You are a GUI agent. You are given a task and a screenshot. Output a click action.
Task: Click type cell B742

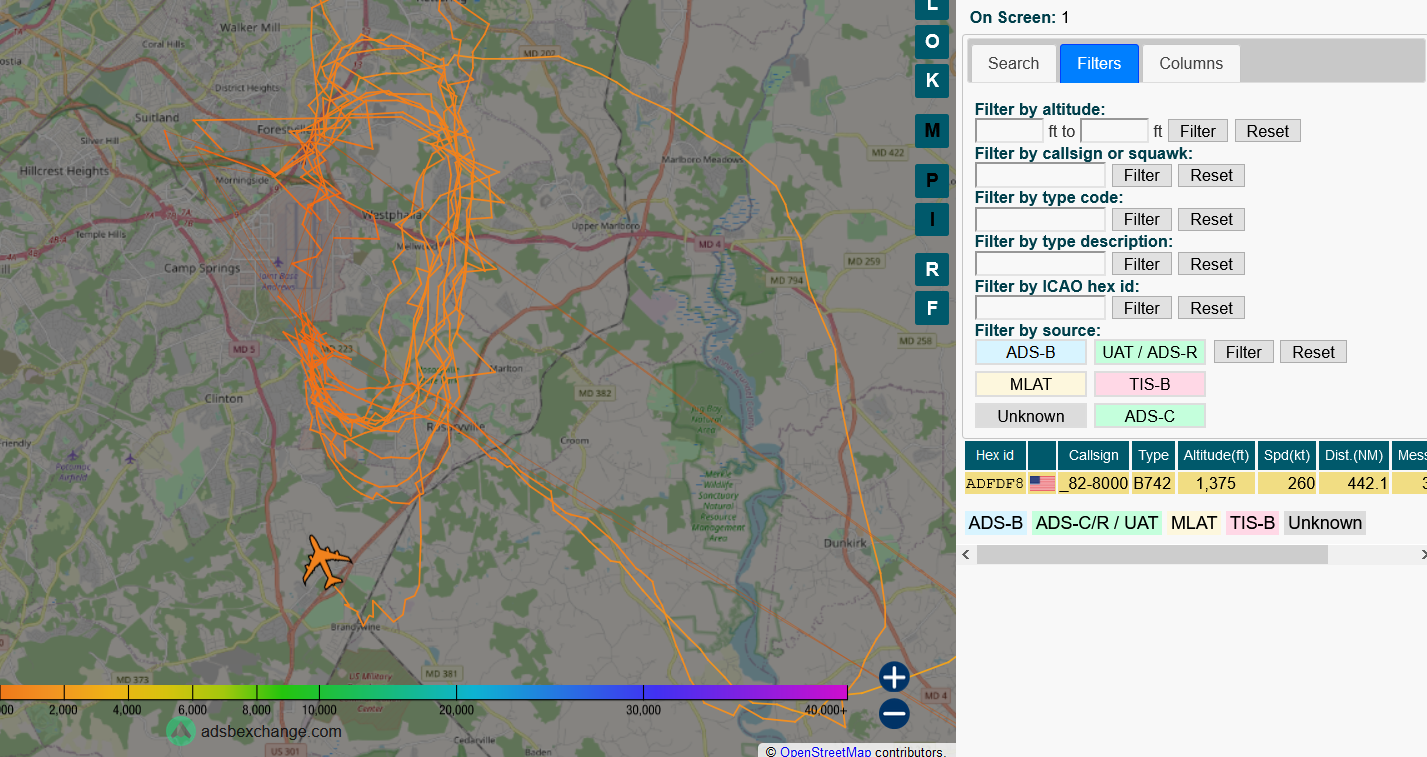click(1153, 483)
